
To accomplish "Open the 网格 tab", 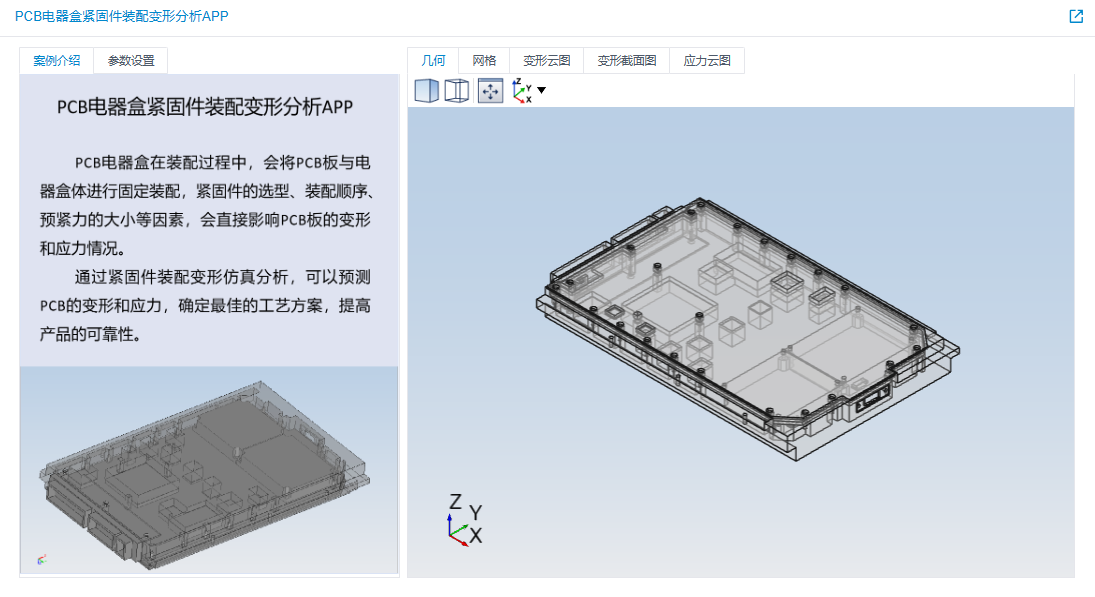I will (x=484, y=61).
